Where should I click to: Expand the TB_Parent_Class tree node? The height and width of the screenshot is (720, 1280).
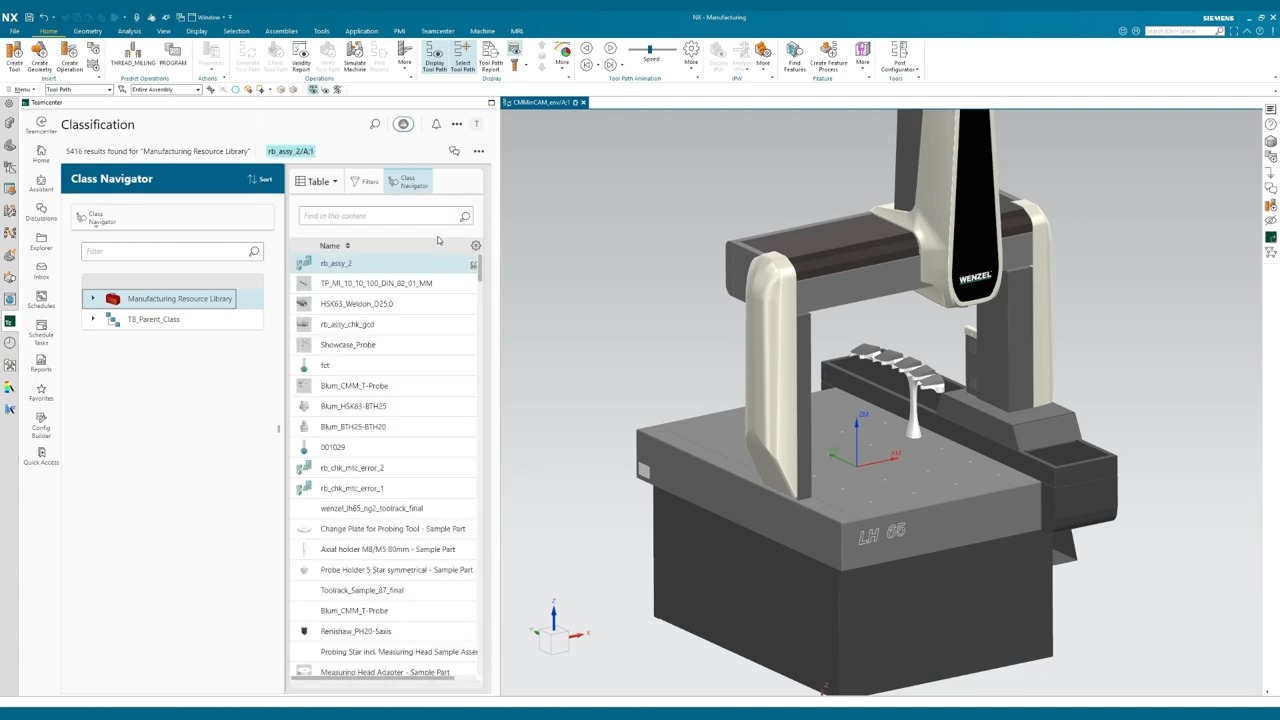pos(93,319)
